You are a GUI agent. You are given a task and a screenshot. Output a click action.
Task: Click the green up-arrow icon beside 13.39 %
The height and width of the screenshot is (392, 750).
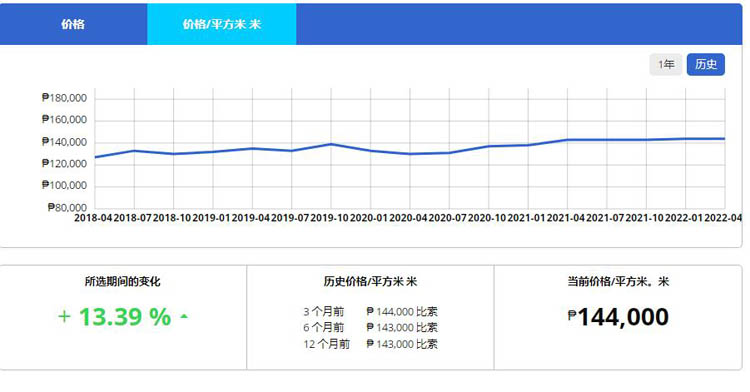(184, 316)
